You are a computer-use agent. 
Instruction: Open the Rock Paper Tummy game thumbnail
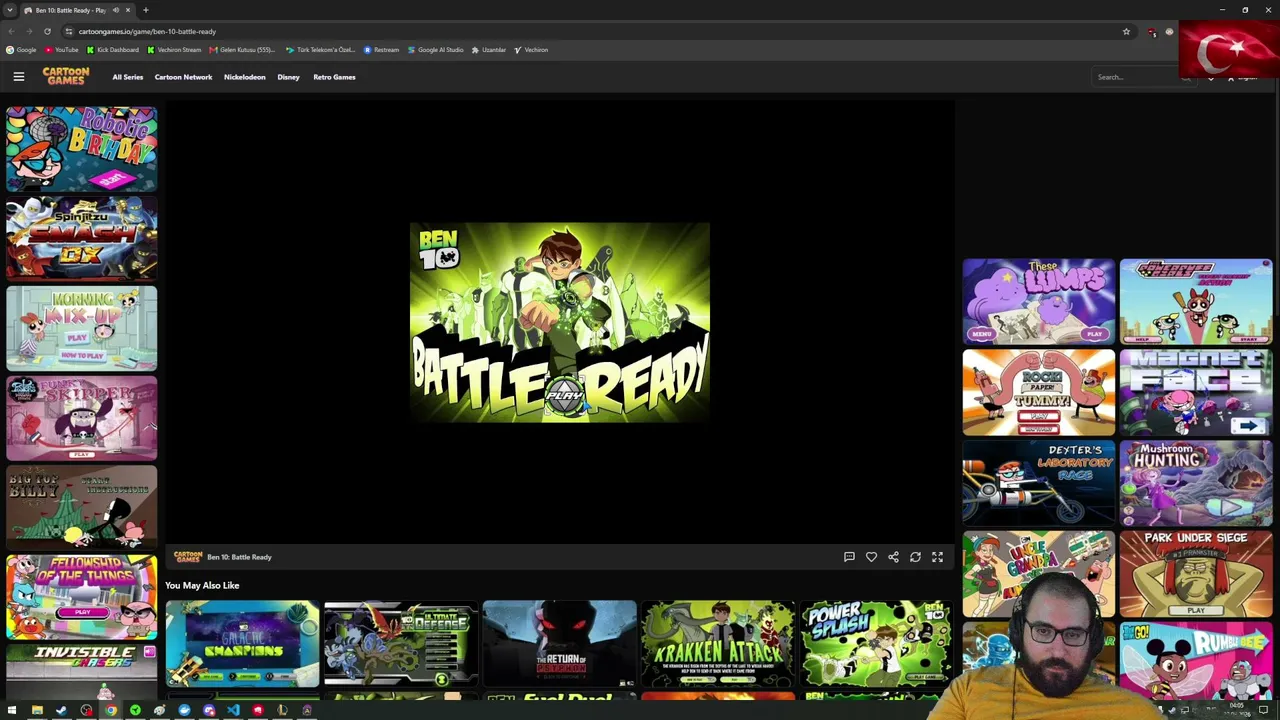(x=1039, y=392)
